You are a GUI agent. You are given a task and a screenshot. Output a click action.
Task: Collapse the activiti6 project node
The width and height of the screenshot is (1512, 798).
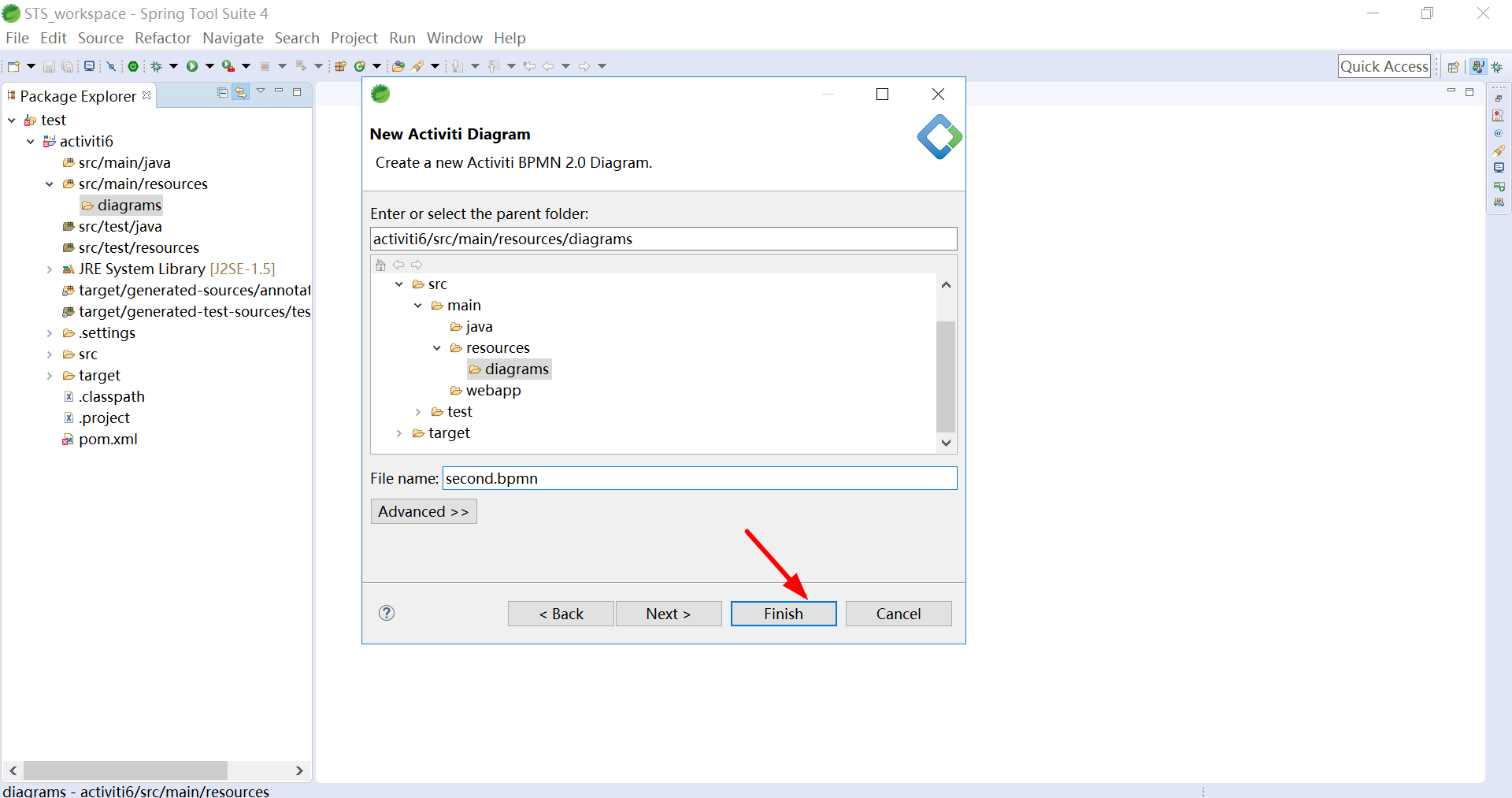tap(31, 142)
